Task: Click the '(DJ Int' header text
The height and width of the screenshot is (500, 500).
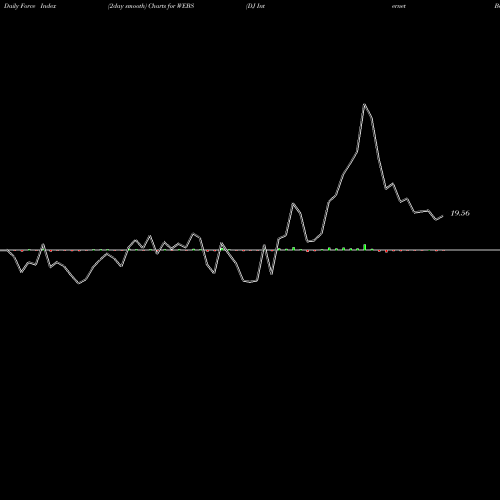Action: click(x=255, y=6)
